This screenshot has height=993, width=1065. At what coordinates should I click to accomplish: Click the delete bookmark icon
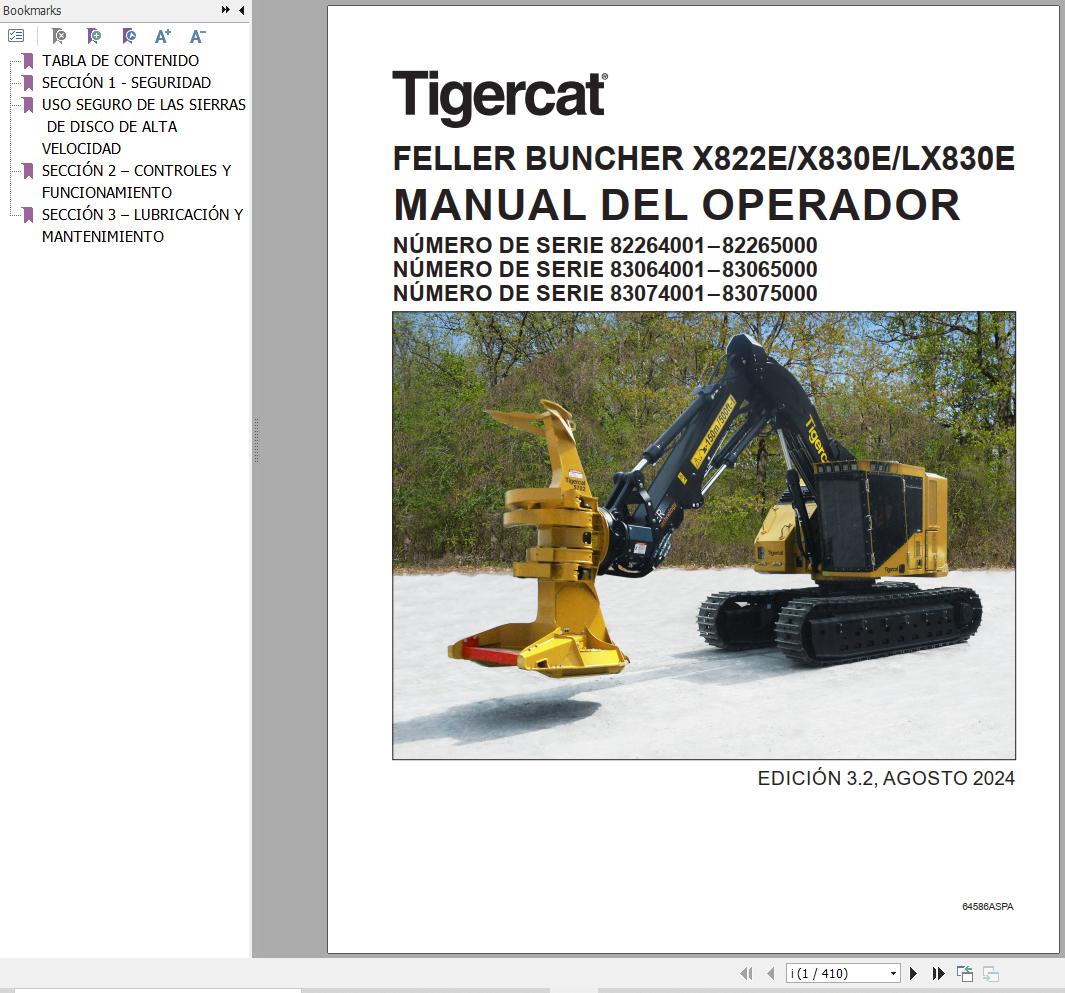59,35
